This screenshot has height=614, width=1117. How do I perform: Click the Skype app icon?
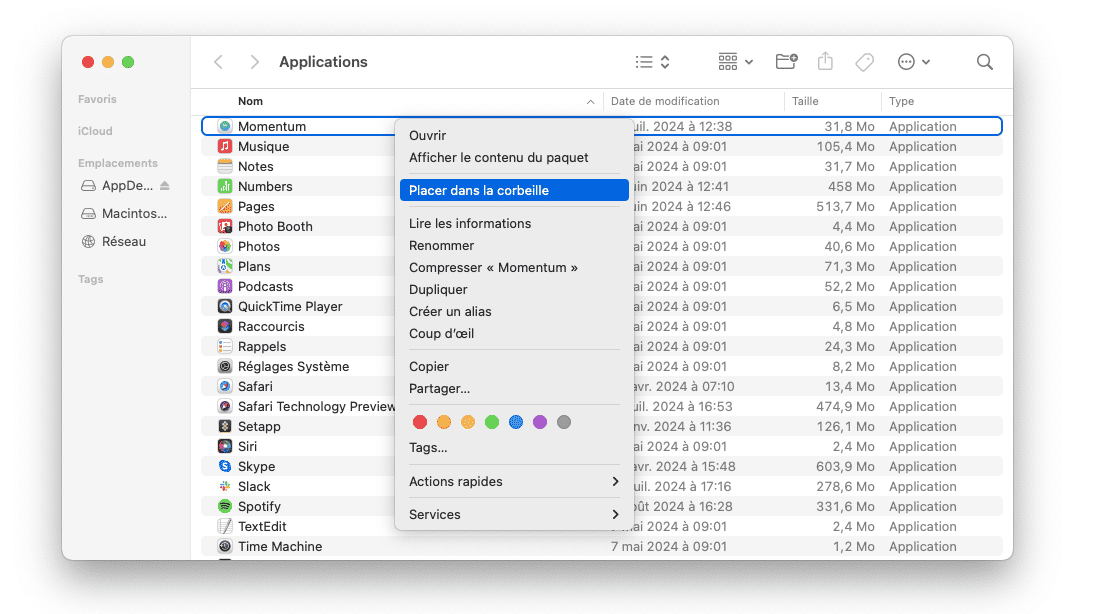(225, 467)
